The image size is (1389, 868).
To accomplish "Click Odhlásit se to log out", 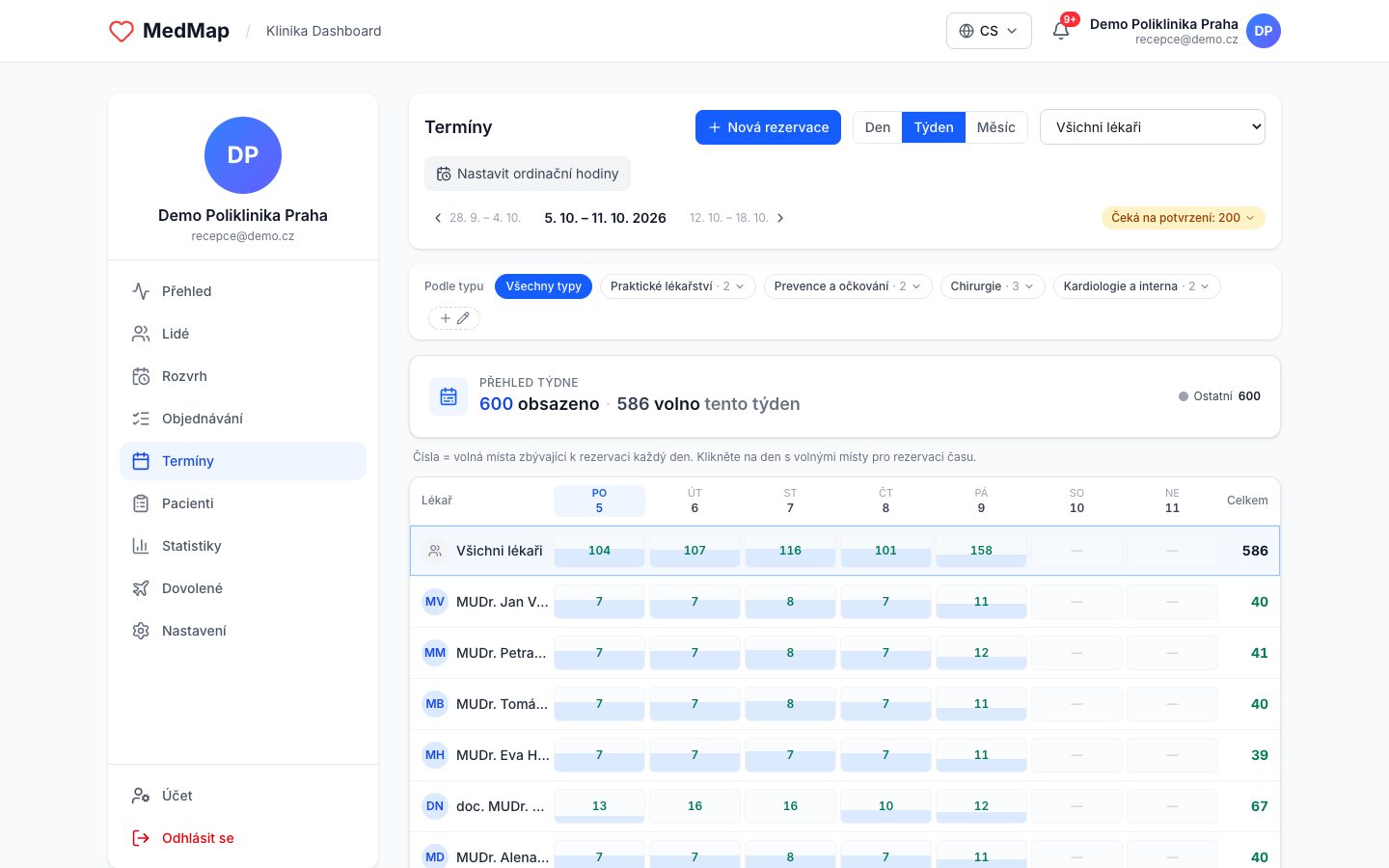I will click(243, 838).
